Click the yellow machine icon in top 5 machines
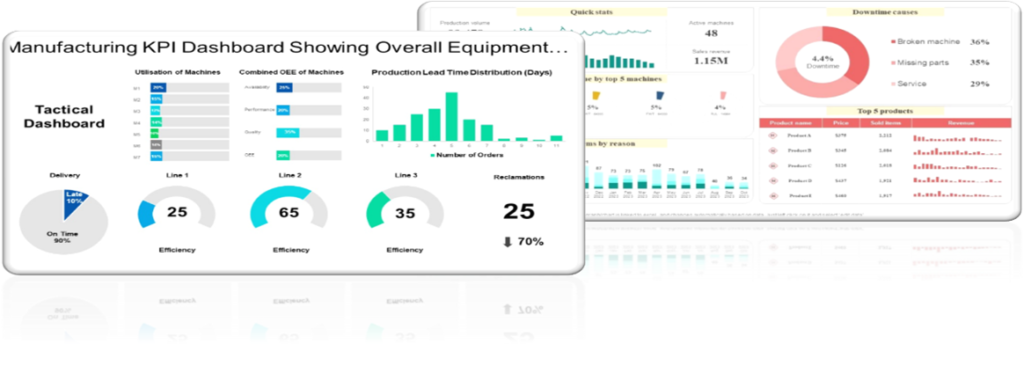The width and height of the screenshot is (1024, 373). click(x=595, y=95)
